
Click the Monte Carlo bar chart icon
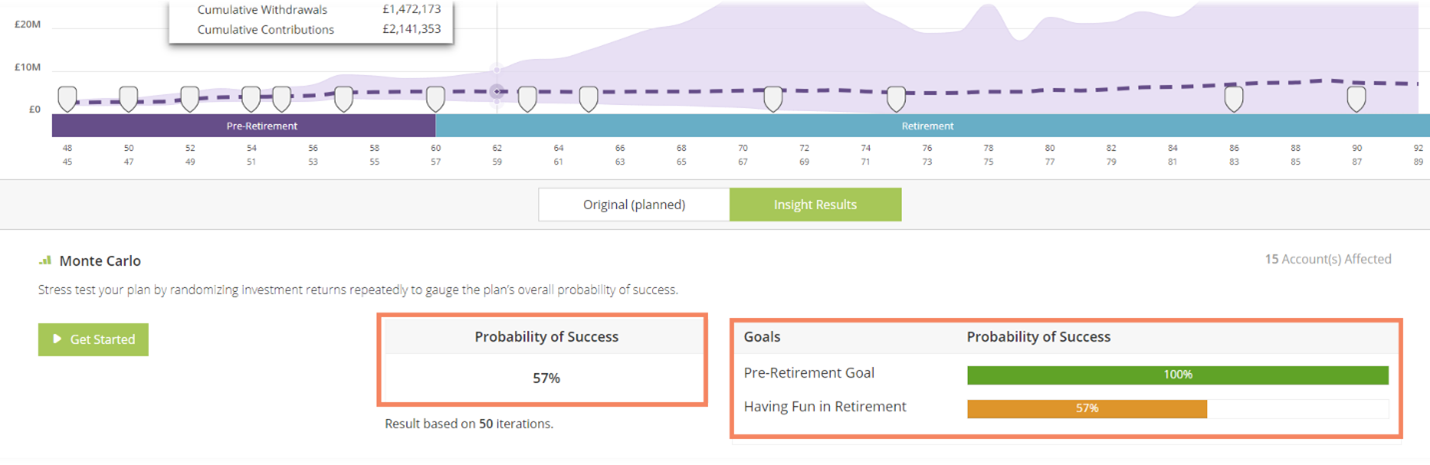[44, 261]
